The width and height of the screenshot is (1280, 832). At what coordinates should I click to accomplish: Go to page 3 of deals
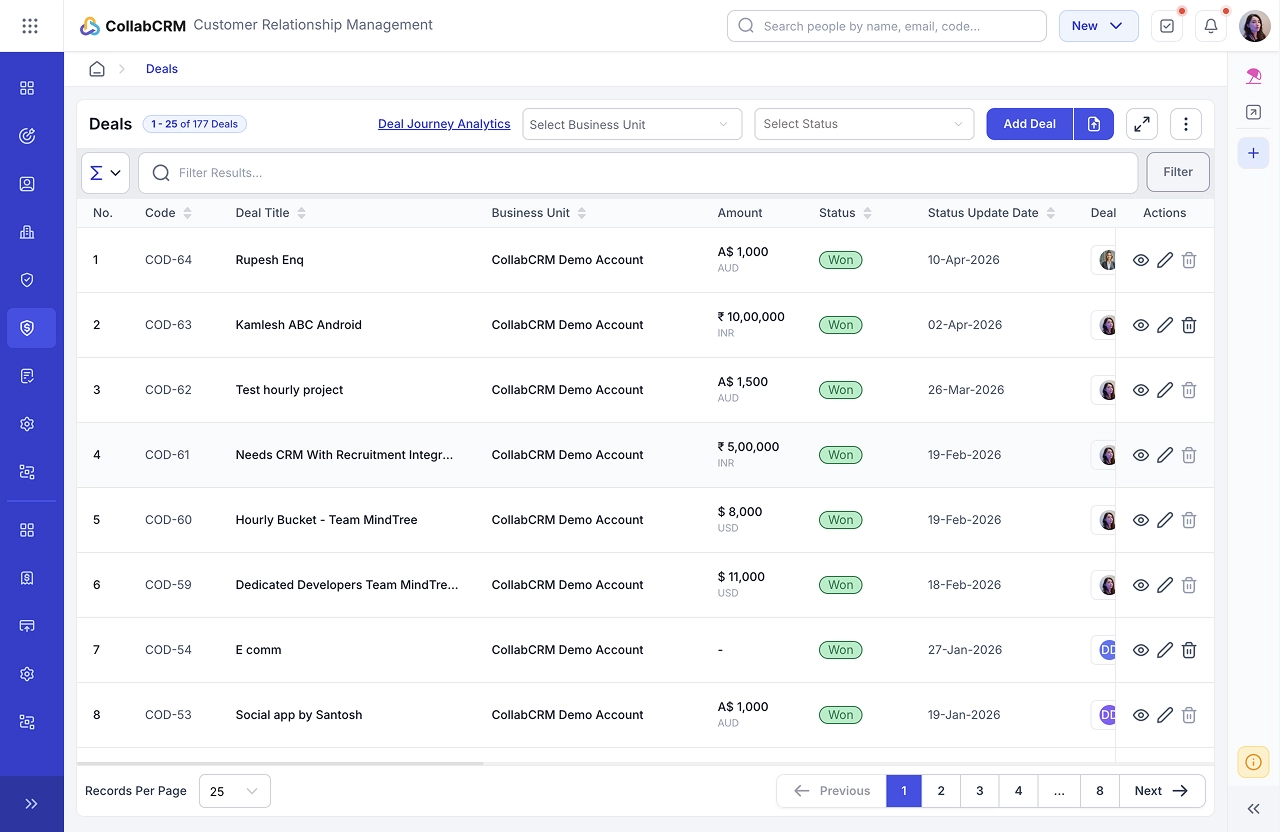979,791
